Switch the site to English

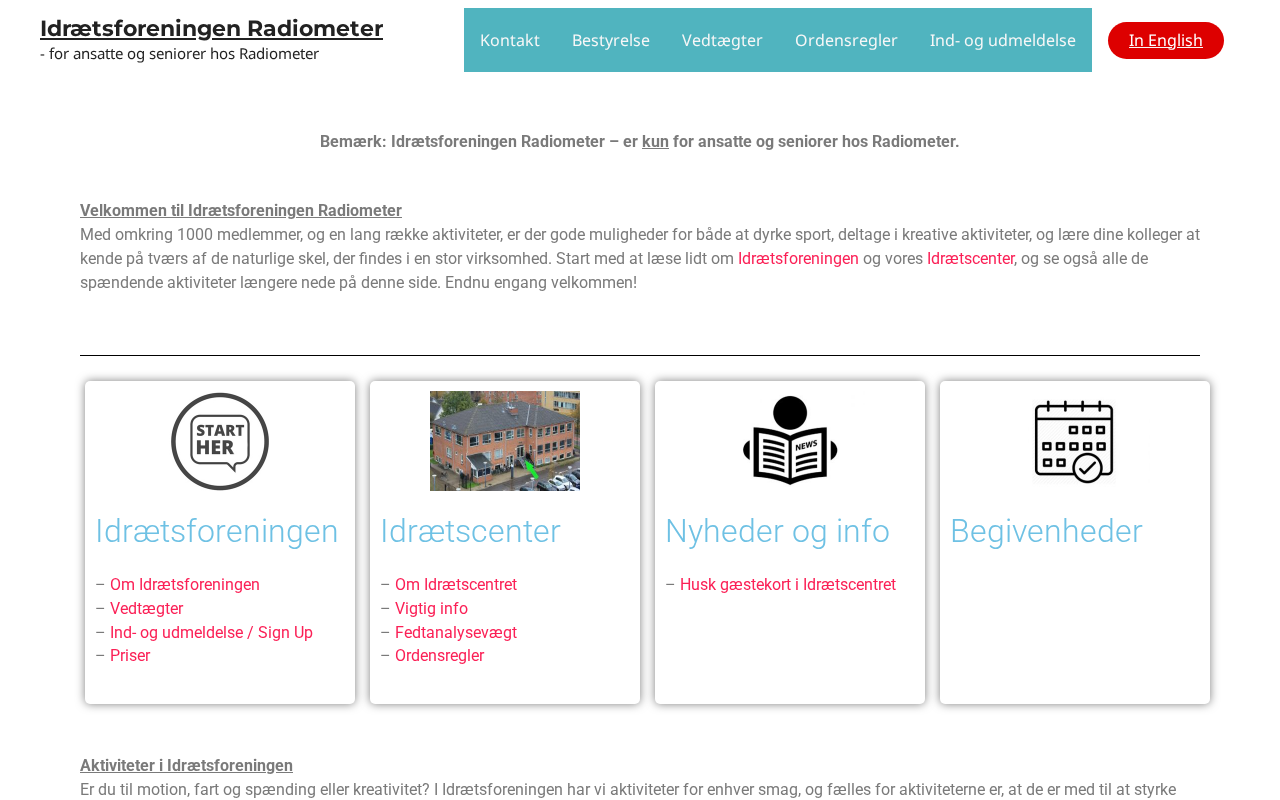point(1166,40)
